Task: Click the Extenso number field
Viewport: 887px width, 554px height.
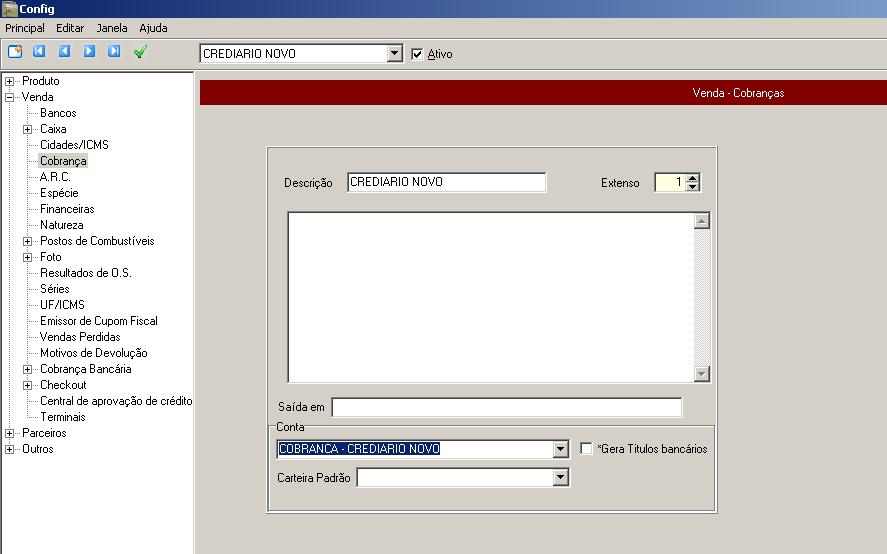Action: pyautogui.click(x=670, y=182)
